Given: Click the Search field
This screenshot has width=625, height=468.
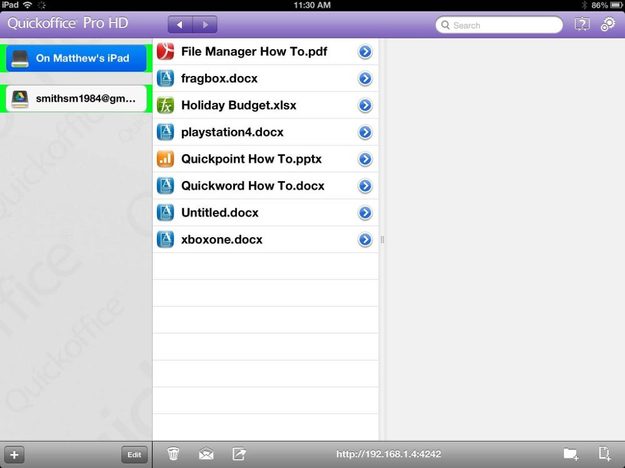Looking at the screenshot, I should pos(499,25).
